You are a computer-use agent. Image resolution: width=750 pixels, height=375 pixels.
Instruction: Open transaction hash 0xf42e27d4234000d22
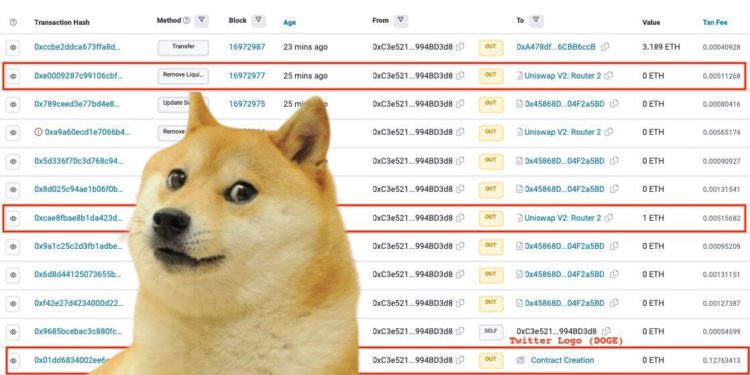pyautogui.click(x=79, y=303)
